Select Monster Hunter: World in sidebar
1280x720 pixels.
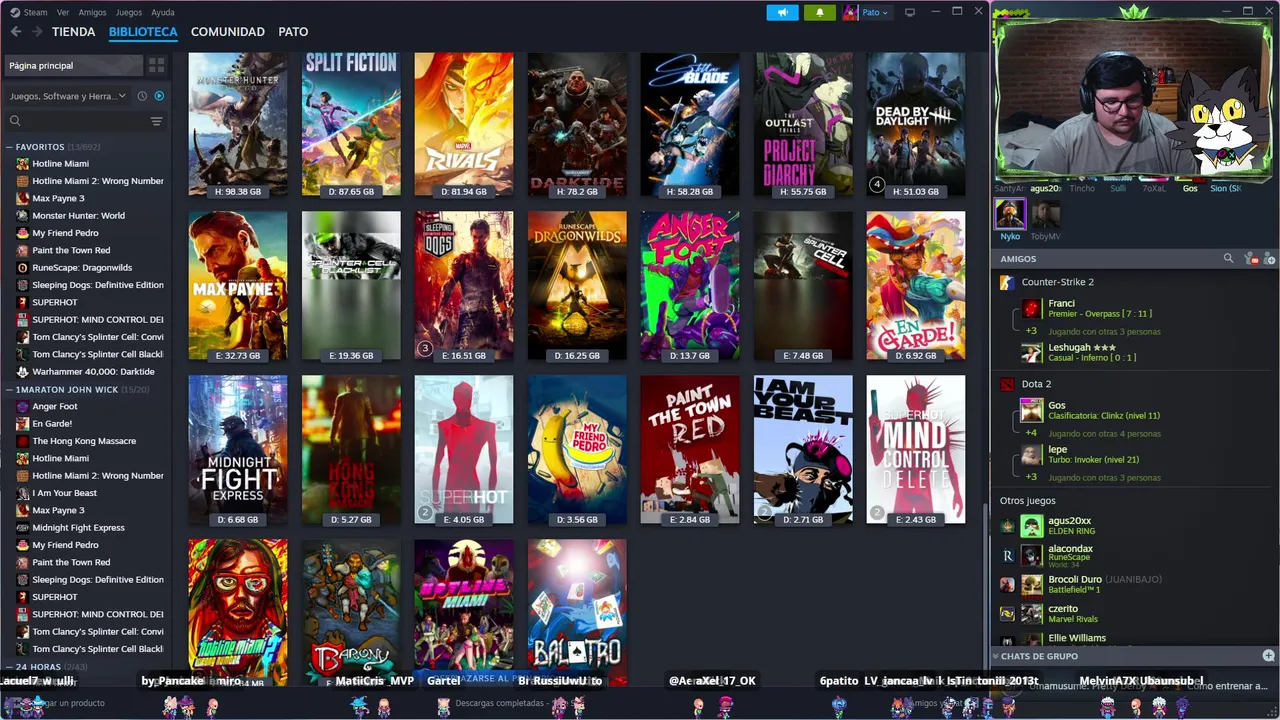click(x=87, y=216)
